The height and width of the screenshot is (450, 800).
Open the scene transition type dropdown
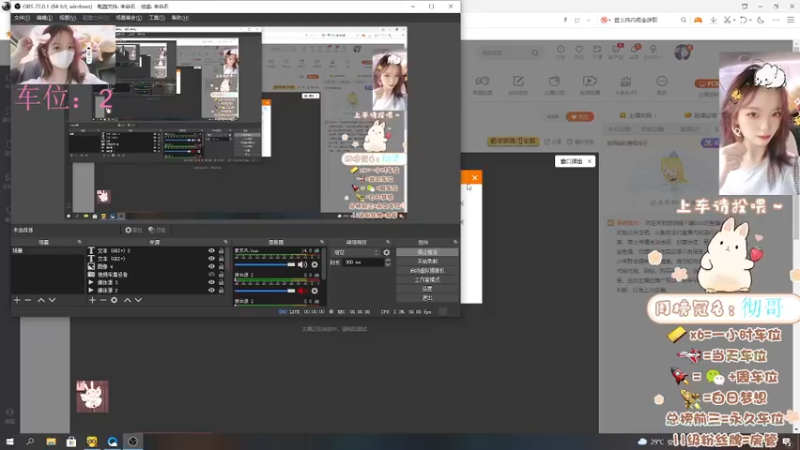click(356, 253)
